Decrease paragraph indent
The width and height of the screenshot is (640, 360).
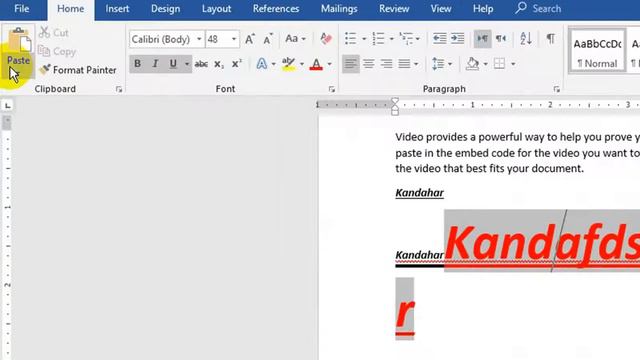click(x=440, y=39)
